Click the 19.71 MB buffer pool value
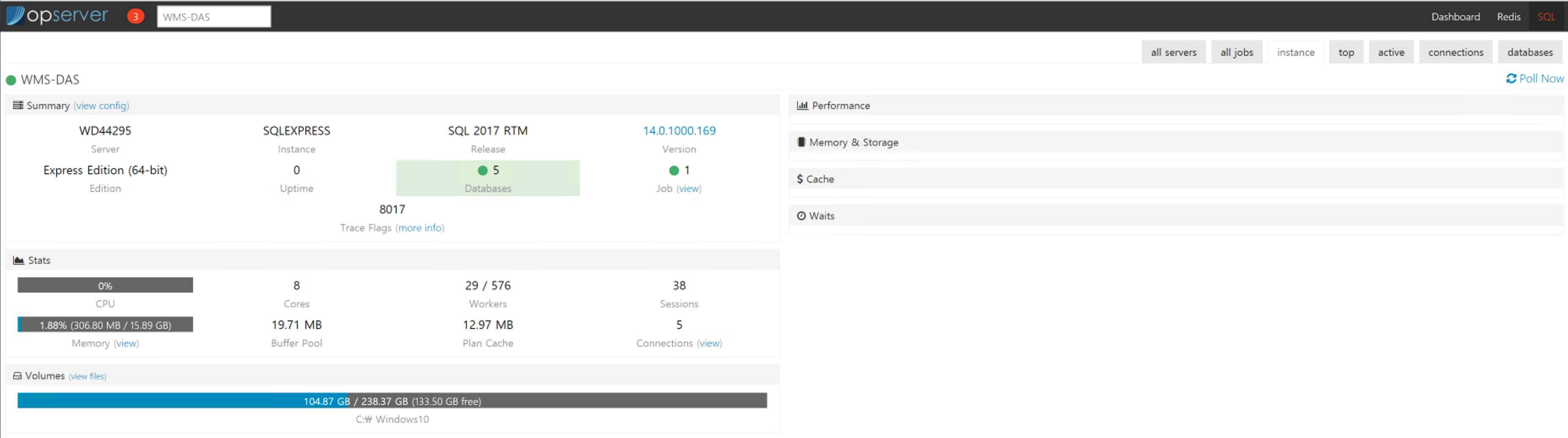 click(297, 325)
